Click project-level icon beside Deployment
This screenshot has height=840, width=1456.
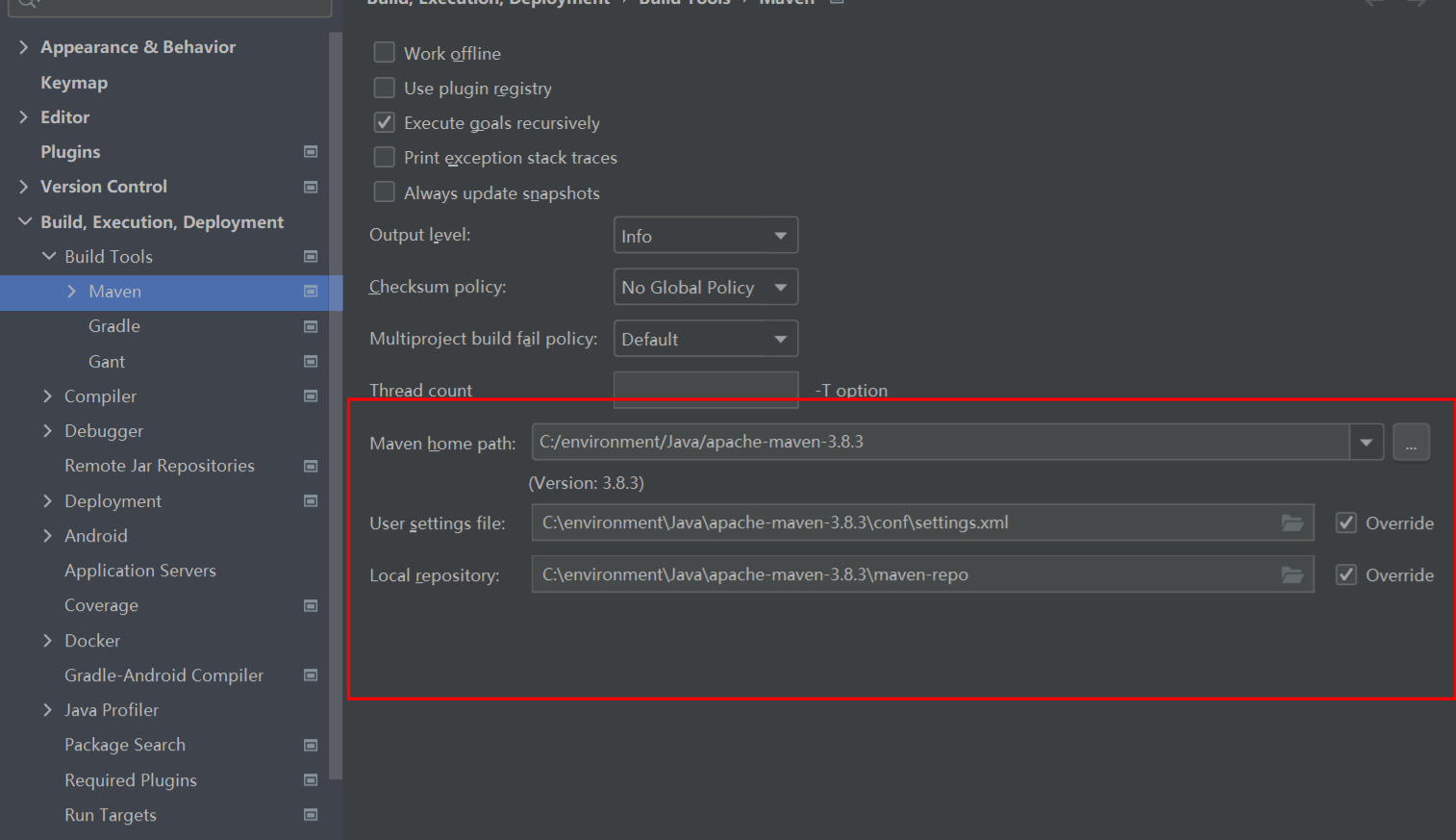tap(311, 501)
